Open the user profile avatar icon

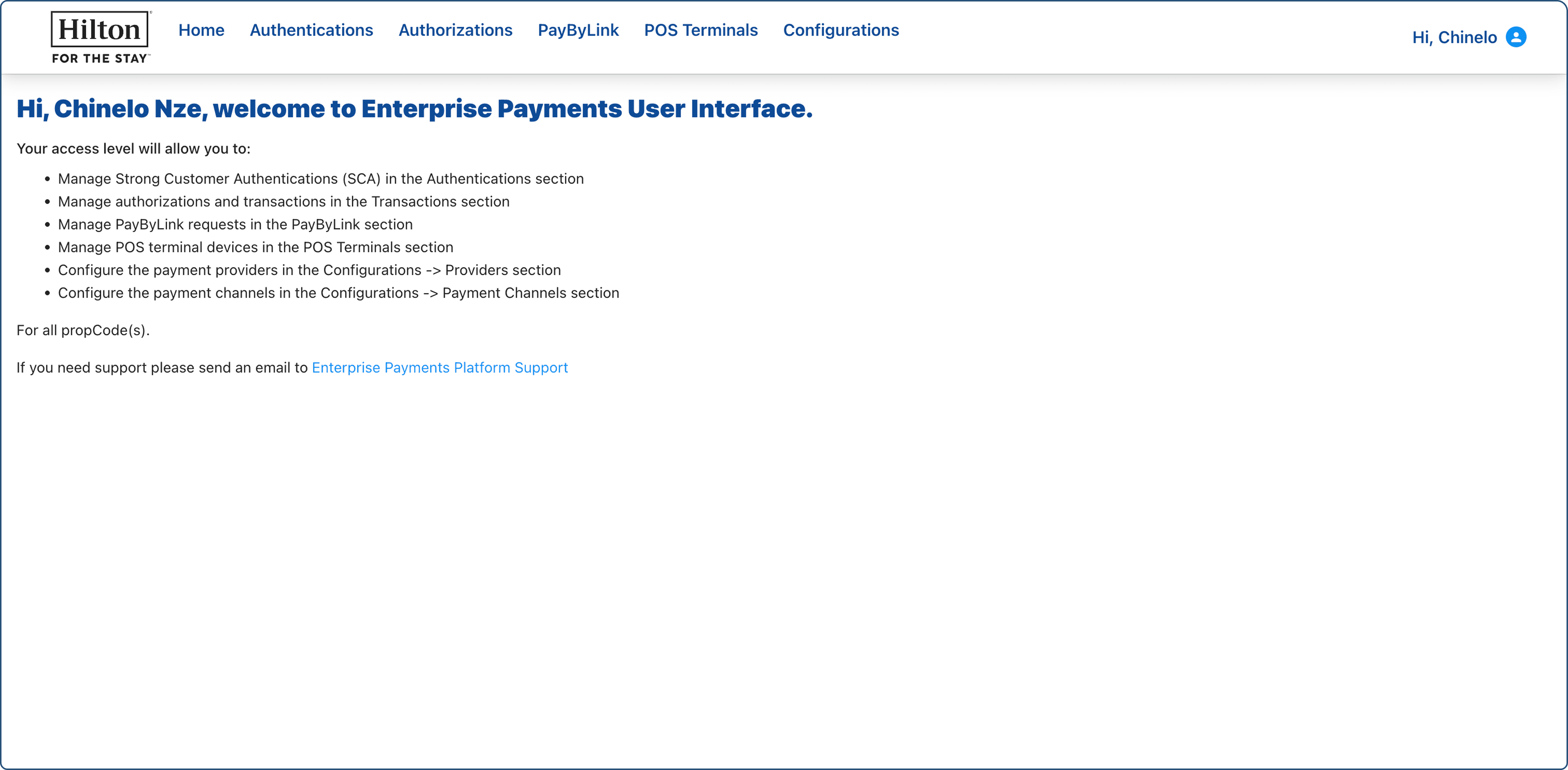tap(1516, 37)
